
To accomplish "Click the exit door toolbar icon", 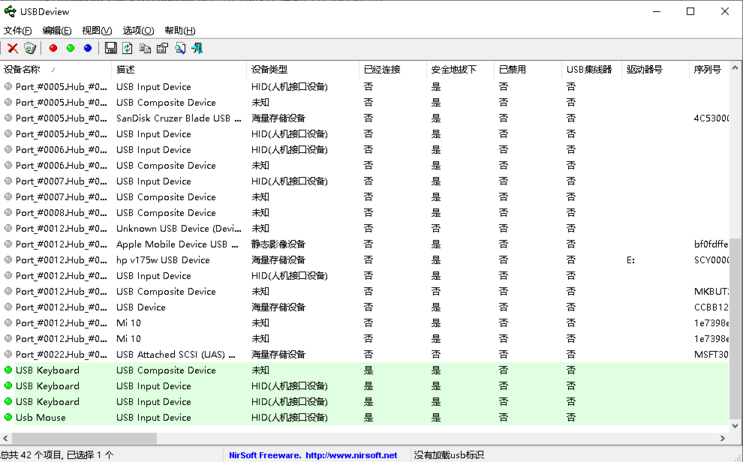I will click(x=197, y=48).
